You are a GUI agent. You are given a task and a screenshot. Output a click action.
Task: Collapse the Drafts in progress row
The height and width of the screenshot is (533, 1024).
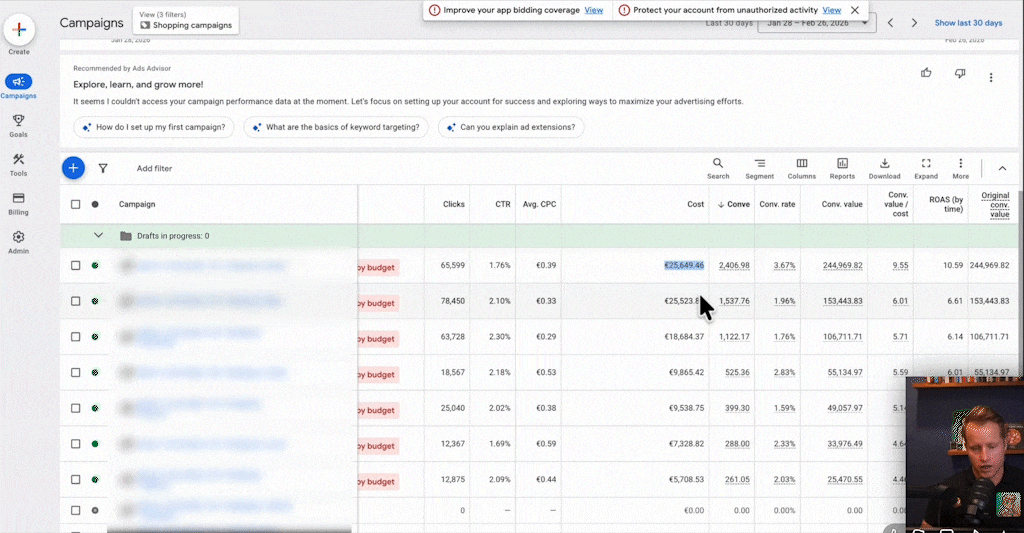point(98,236)
